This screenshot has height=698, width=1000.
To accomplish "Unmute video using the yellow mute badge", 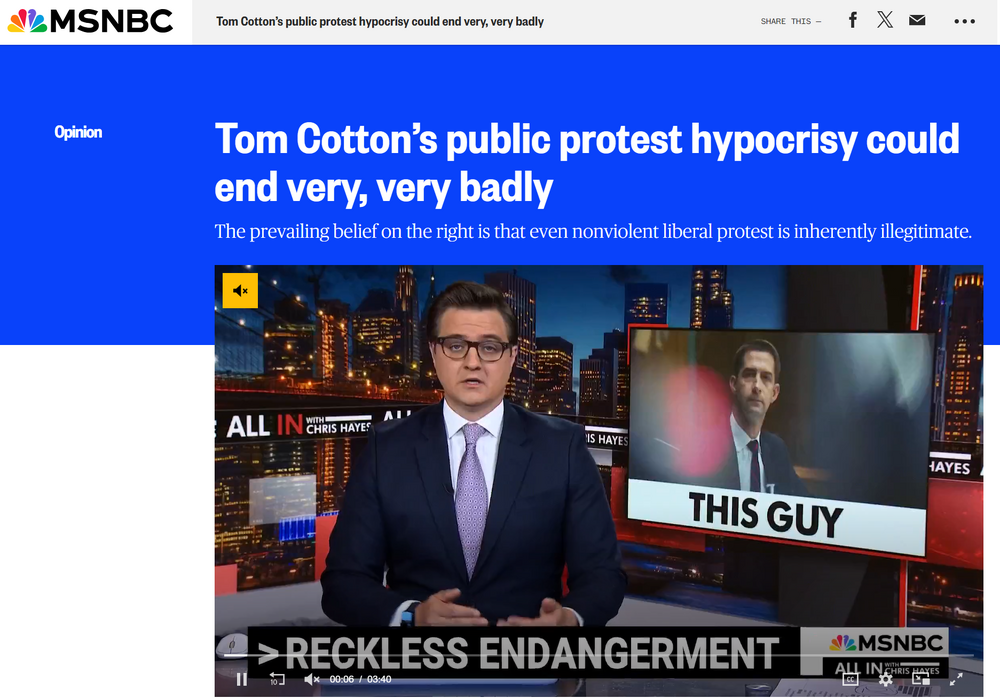I will click(x=240, y=291).
